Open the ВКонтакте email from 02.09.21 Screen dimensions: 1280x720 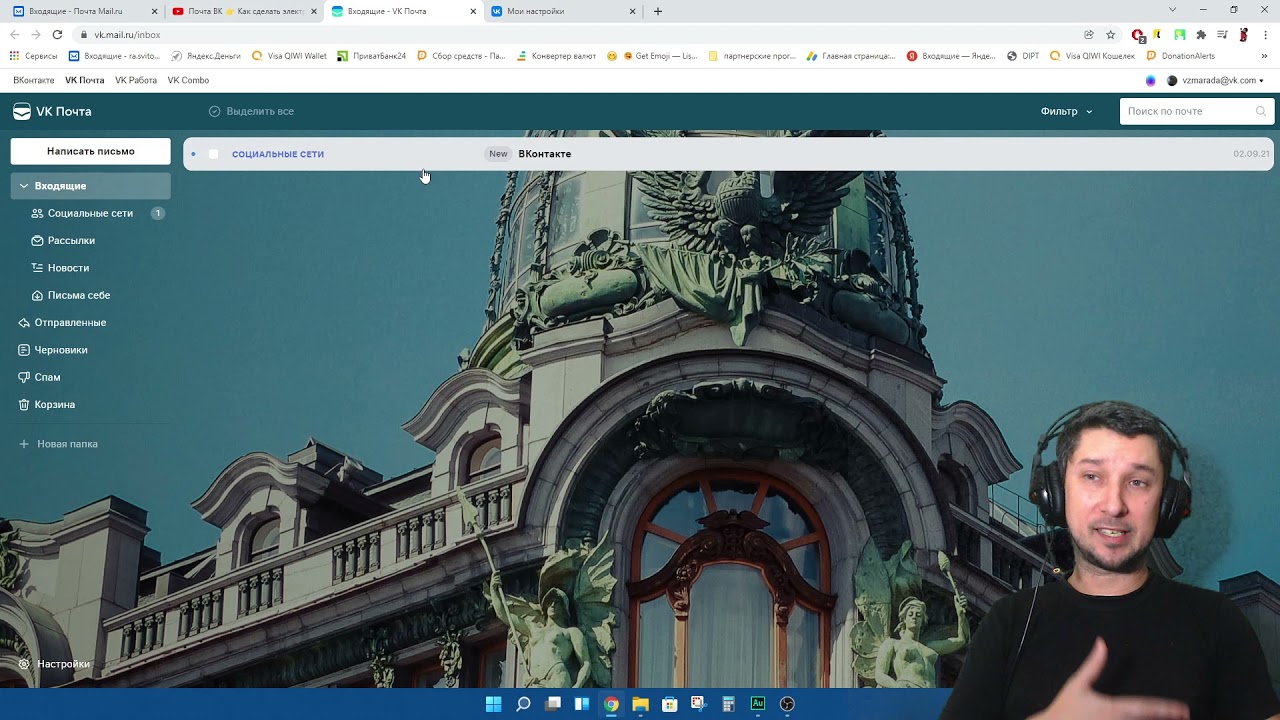728,154
